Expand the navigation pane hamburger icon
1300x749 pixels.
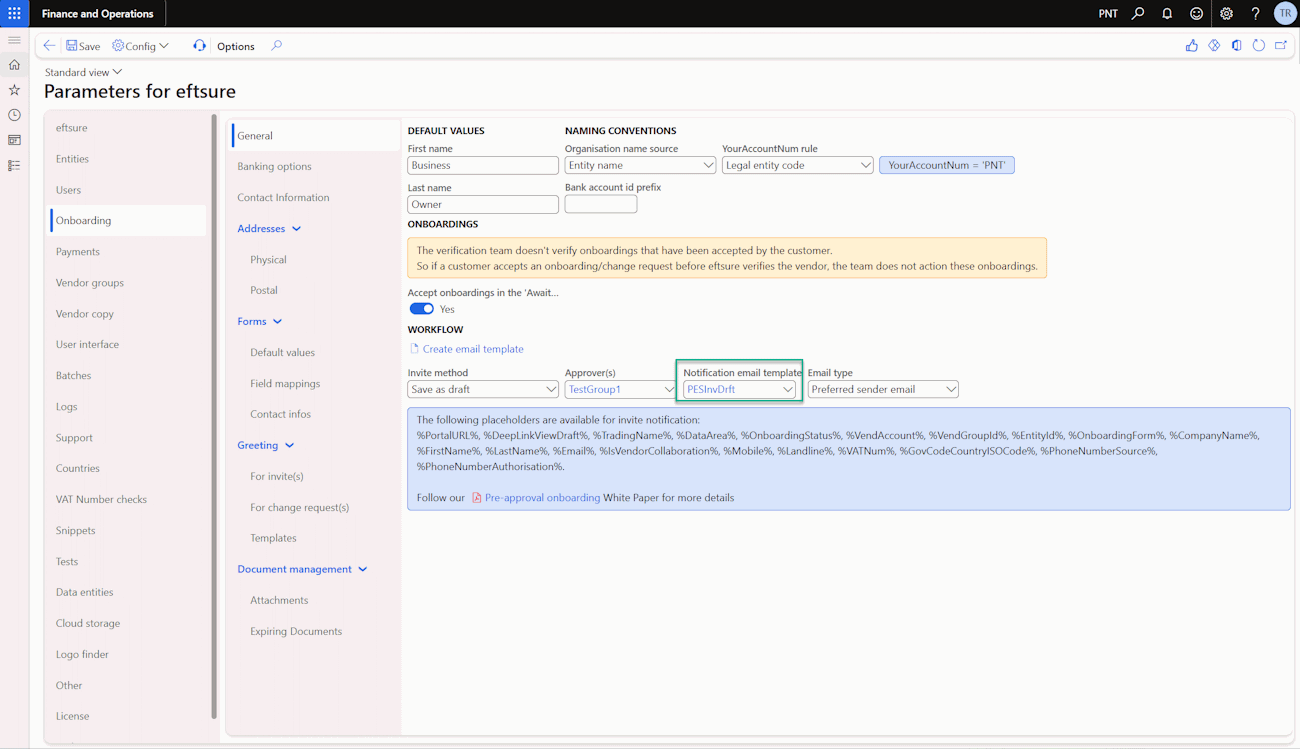14,40
